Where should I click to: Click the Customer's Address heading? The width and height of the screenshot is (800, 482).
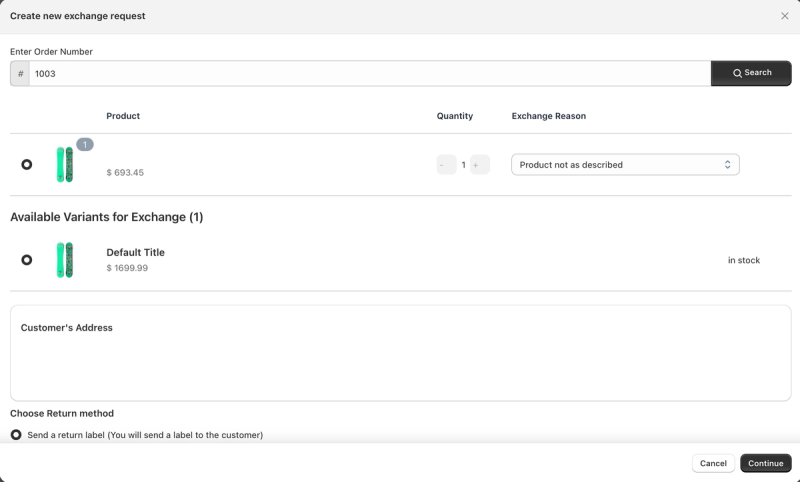coord(66,327)
